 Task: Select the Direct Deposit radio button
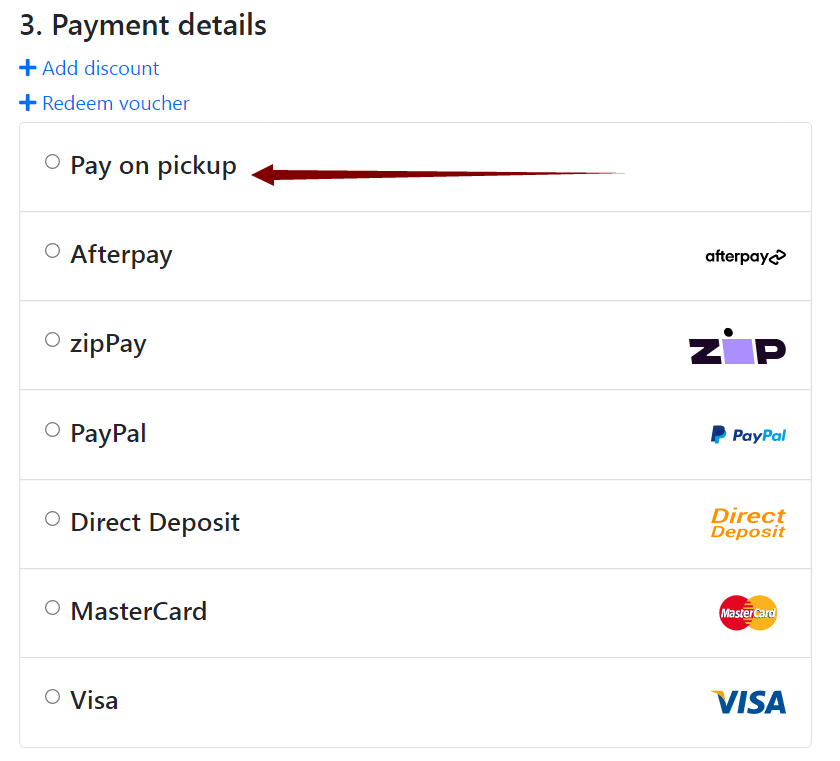click(52, 518)
